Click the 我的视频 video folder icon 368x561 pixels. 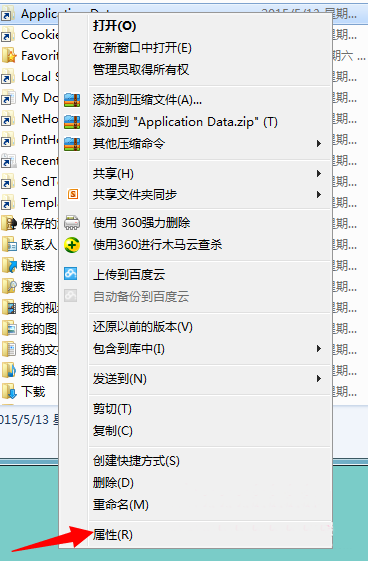(x=9, y=308)
